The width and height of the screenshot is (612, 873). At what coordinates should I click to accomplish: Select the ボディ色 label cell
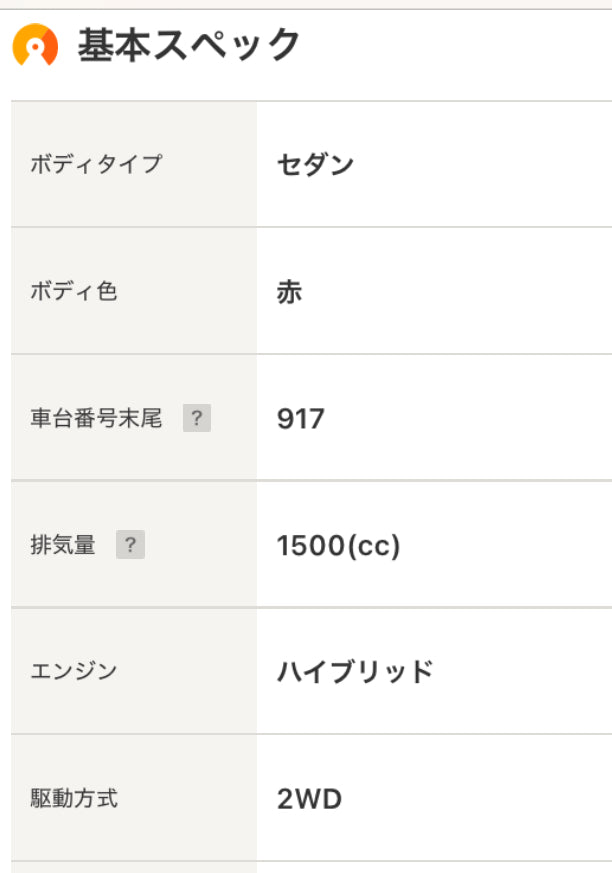coord(134,291)
